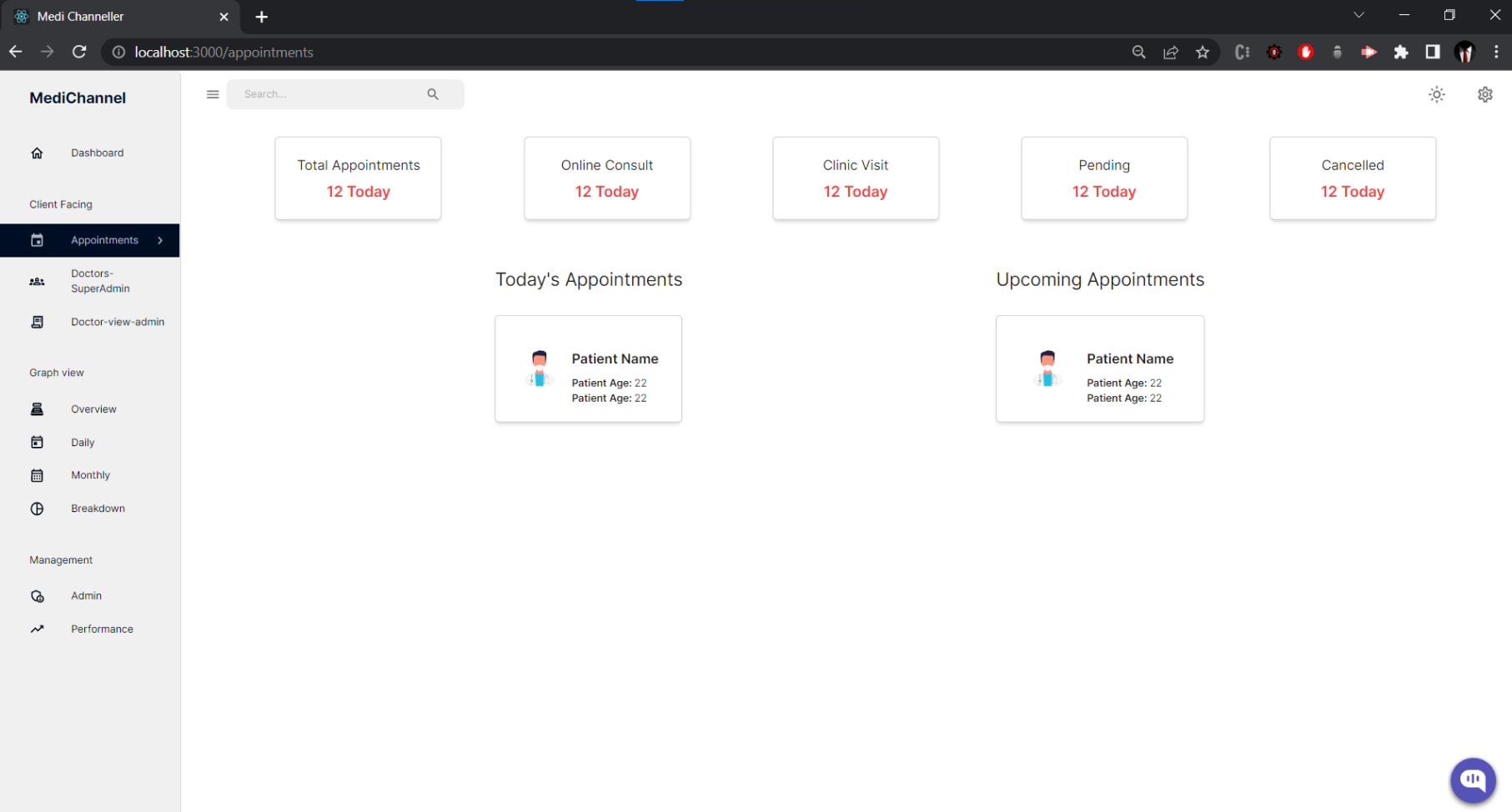Viewport: 1512px width, 812px height.
Task: Open the chat widget at bottom right
Action: point(1473,781)
